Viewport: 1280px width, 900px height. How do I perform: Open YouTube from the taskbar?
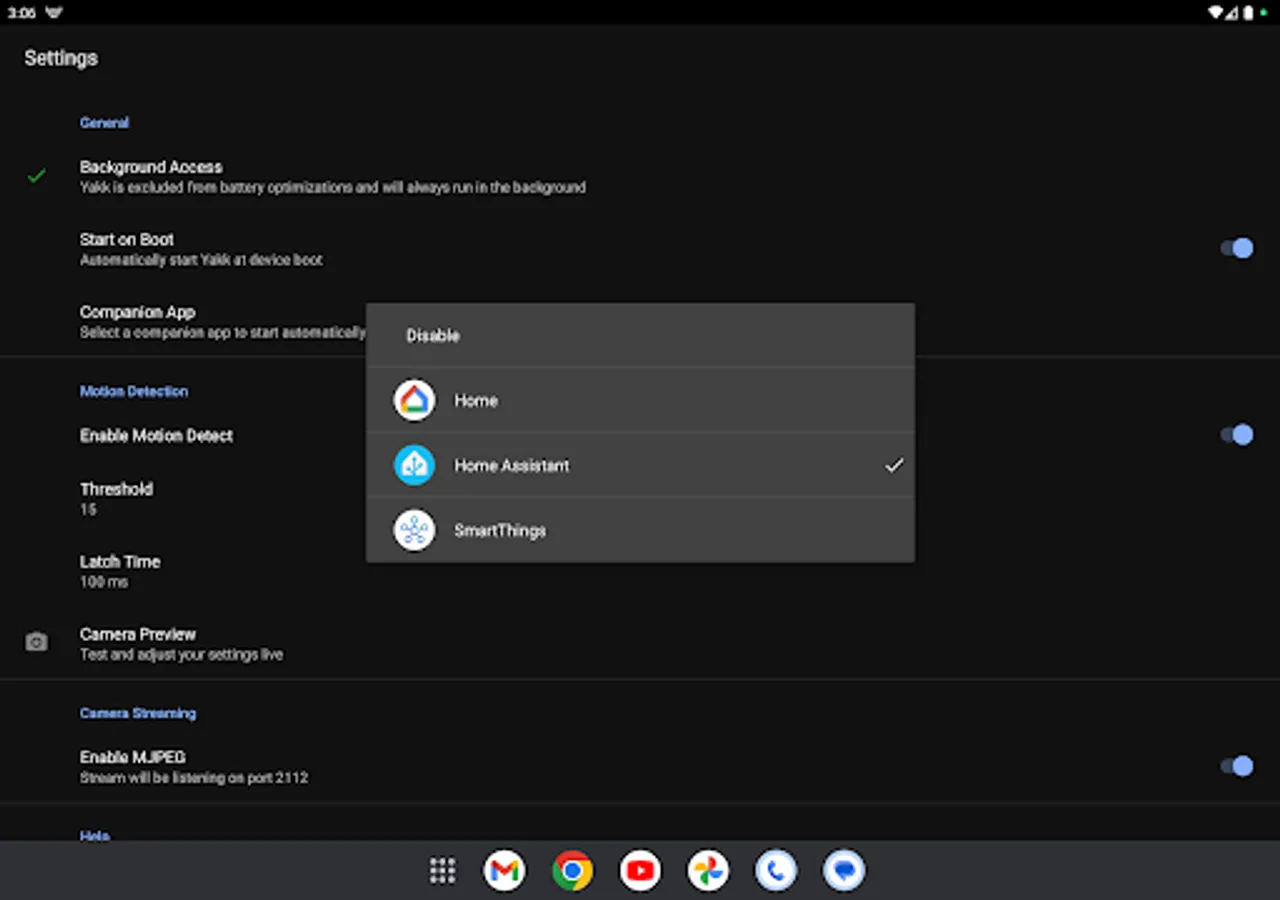[x=639, y=870]
